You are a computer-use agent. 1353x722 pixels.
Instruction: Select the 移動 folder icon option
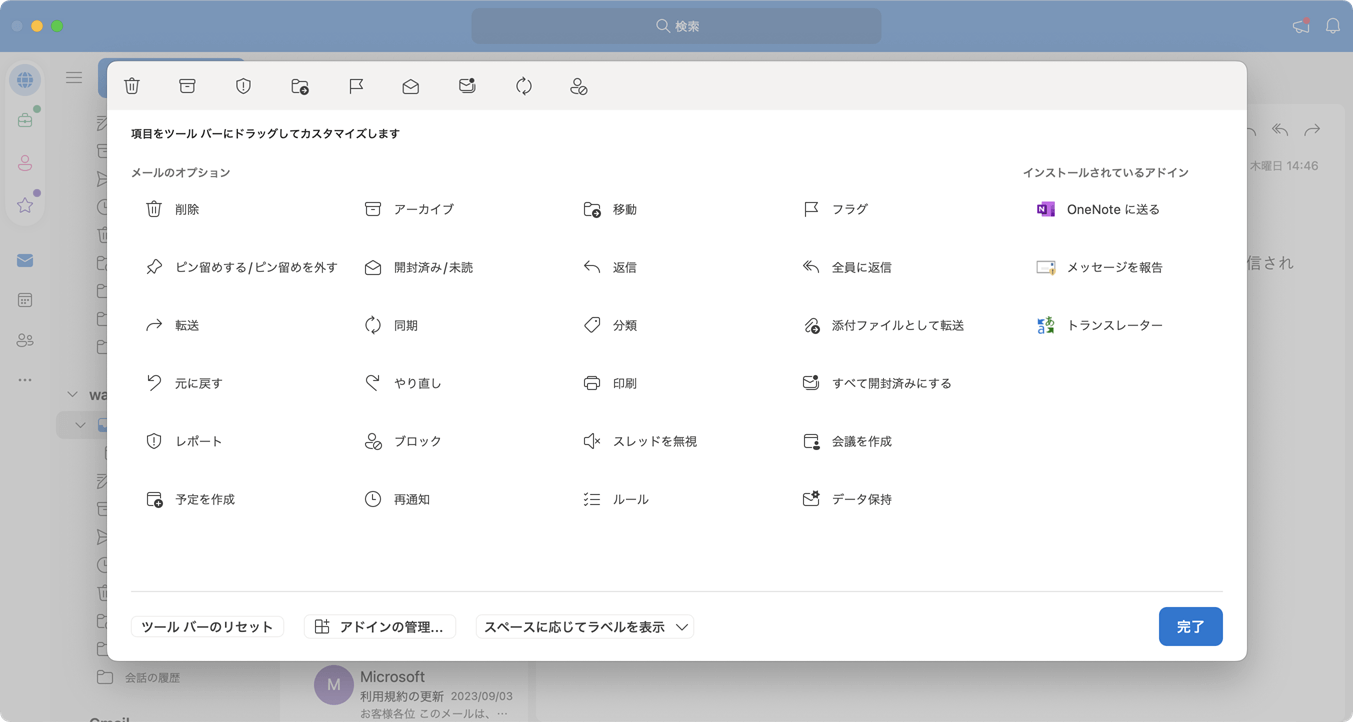pos(610,209)
